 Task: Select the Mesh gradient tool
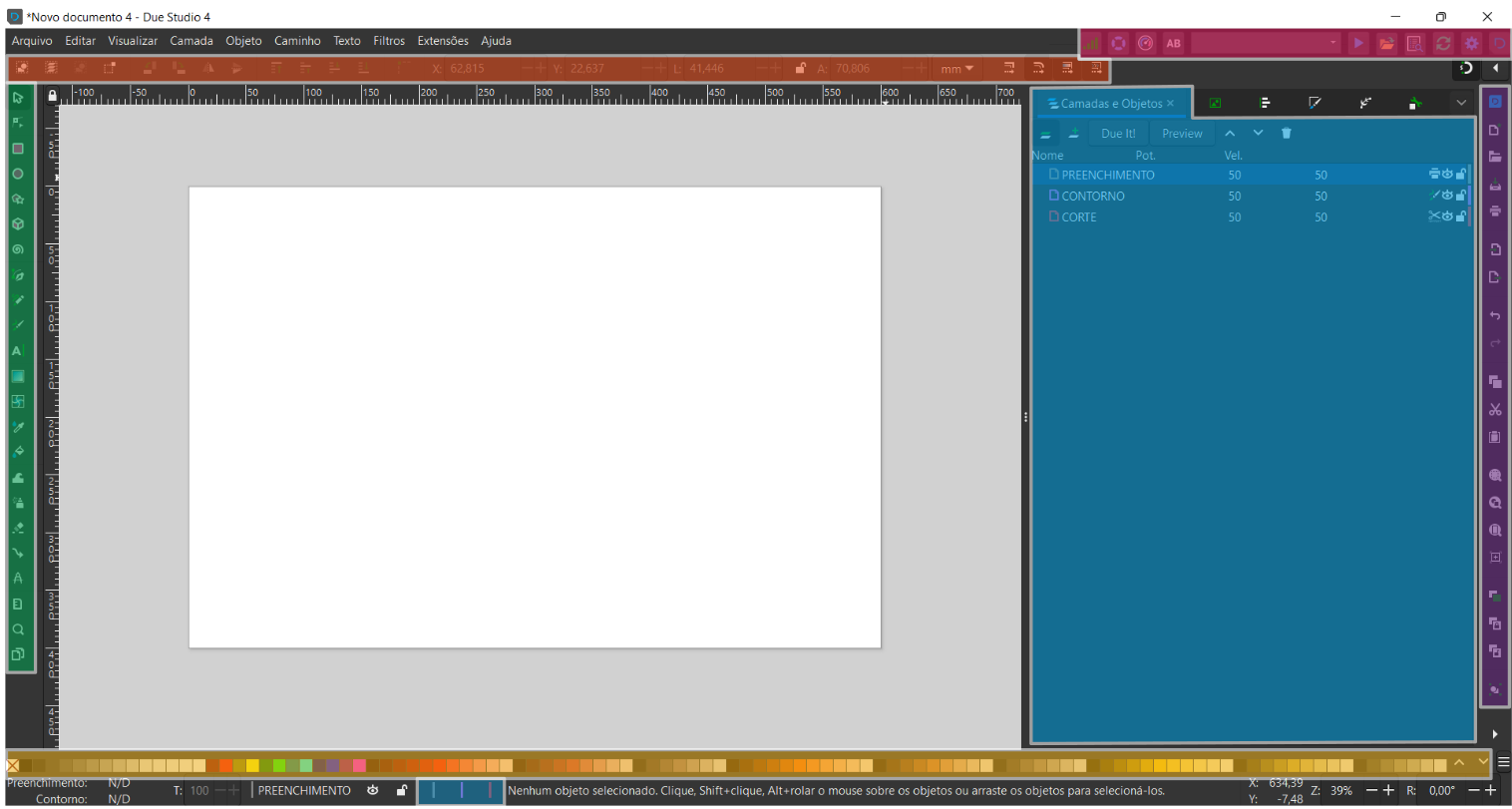tap(18, 401)
